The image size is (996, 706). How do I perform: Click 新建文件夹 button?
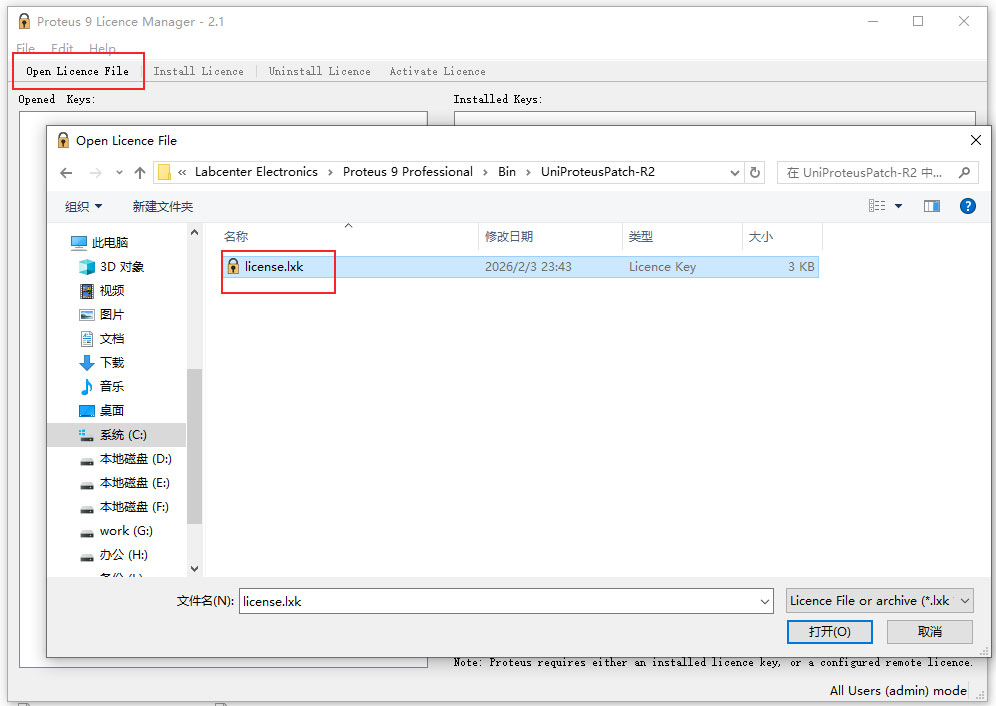[x=163, y=207]
